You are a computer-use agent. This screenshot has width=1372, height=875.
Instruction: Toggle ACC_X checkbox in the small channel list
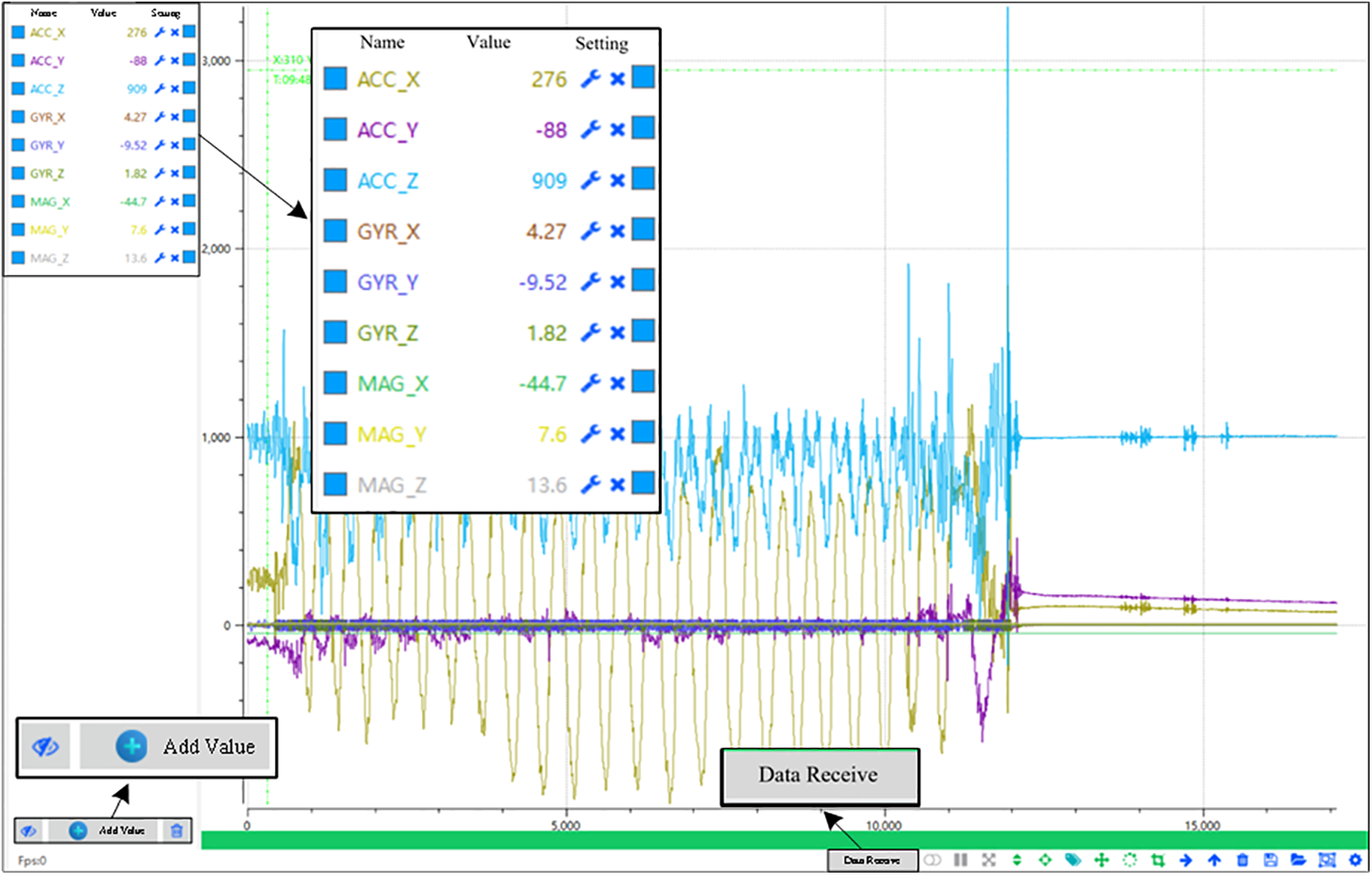(18, 33)
